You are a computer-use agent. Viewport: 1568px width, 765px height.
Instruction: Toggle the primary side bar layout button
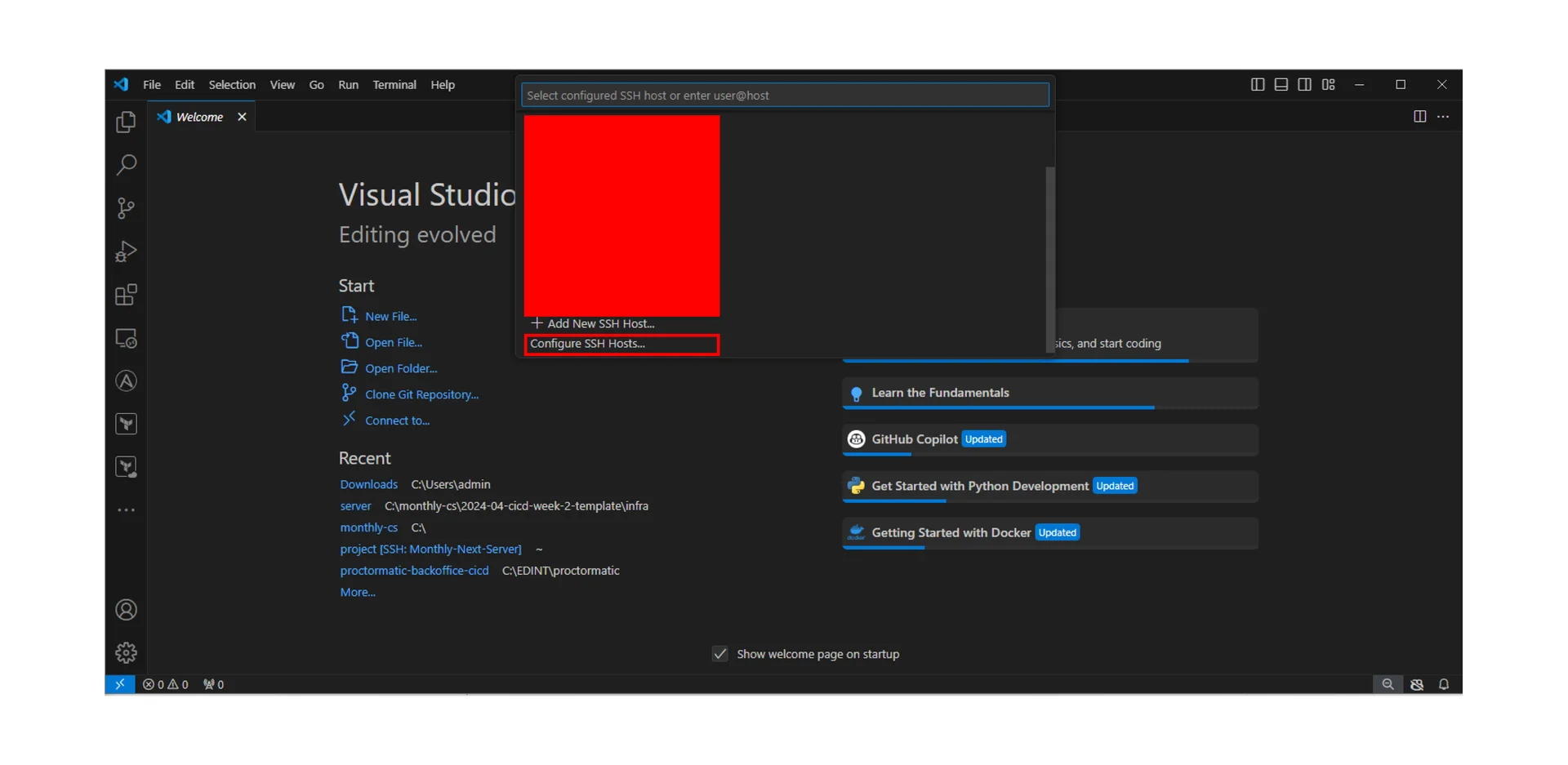click(1258, 85)
